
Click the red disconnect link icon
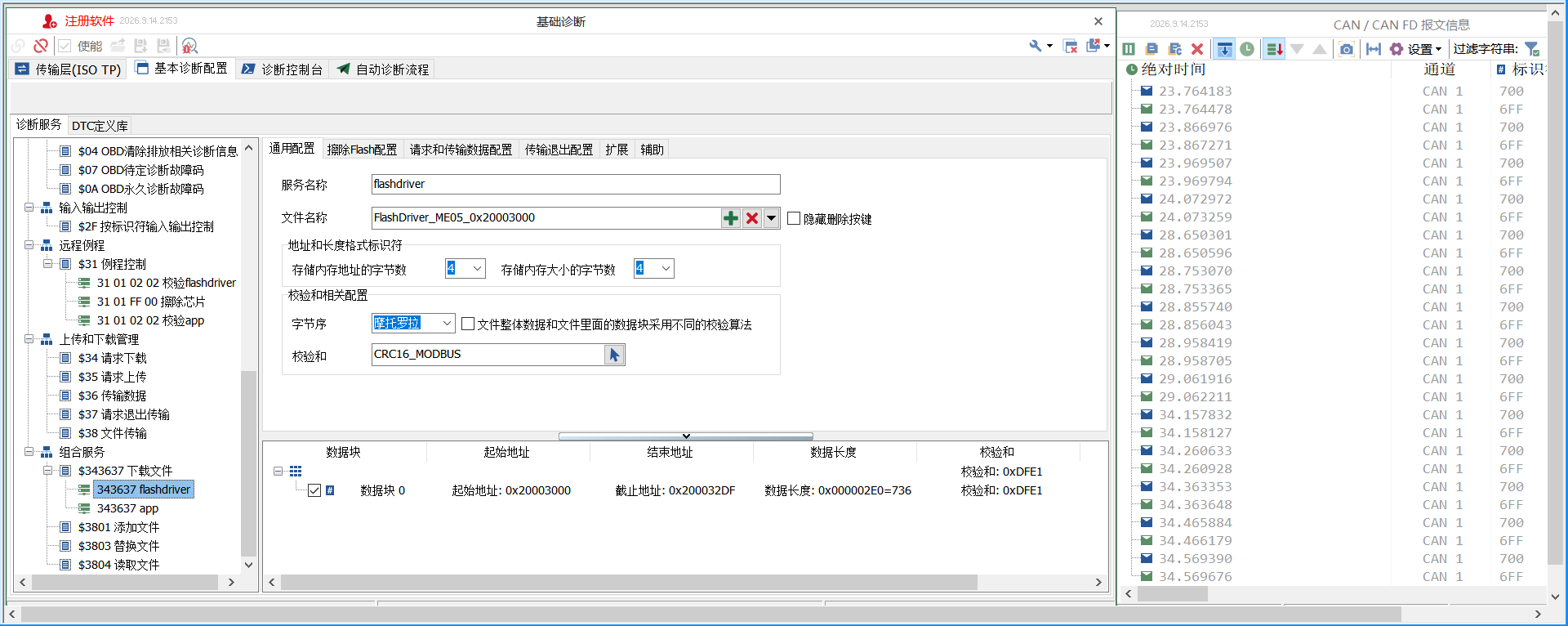coord(41,46)
